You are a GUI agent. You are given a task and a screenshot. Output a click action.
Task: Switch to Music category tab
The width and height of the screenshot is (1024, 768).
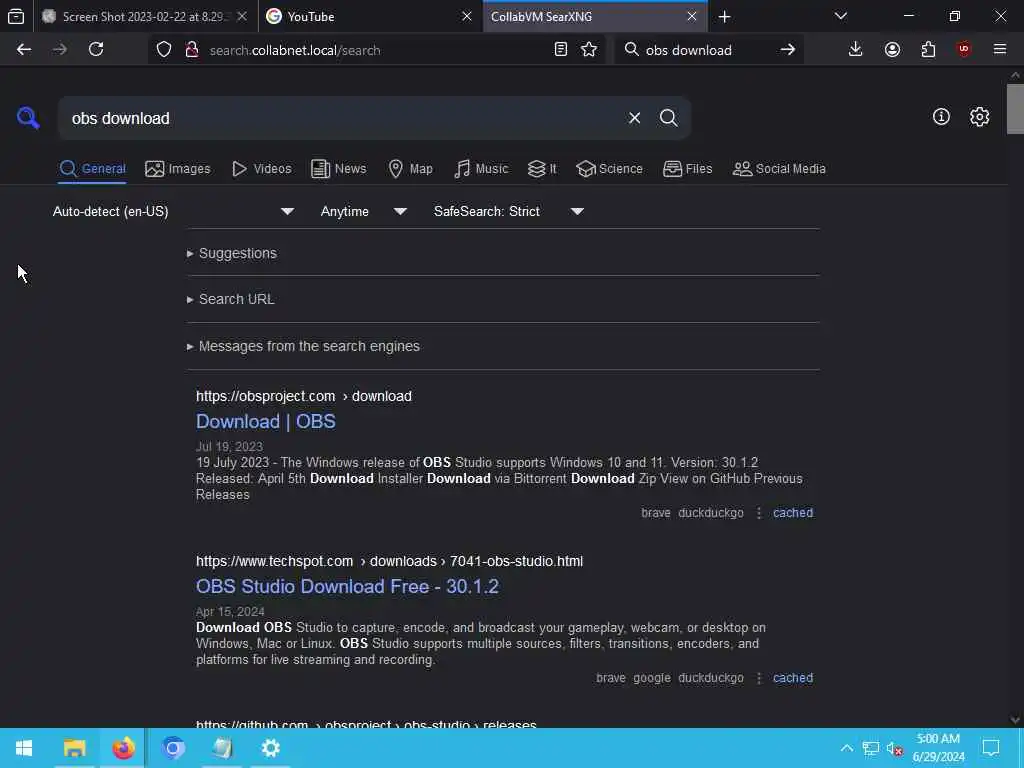[x=481, y=169]
